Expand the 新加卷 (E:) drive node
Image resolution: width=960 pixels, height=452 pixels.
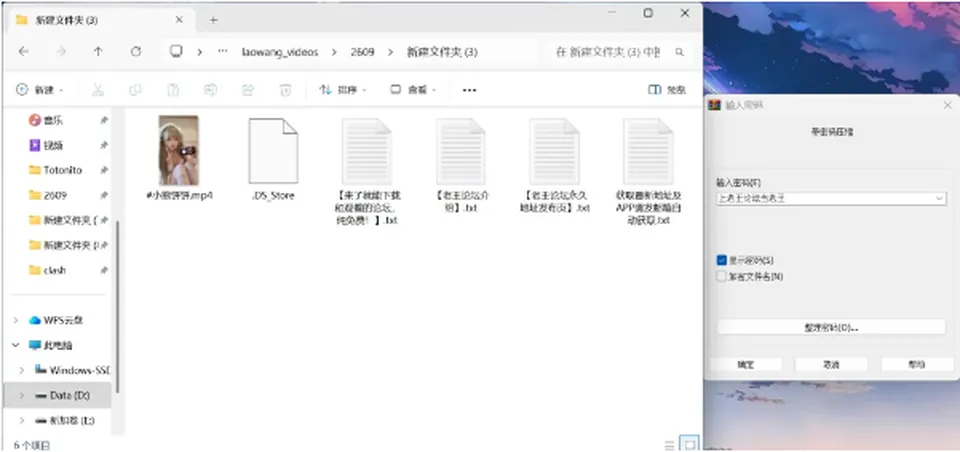(x=22, y=421)
